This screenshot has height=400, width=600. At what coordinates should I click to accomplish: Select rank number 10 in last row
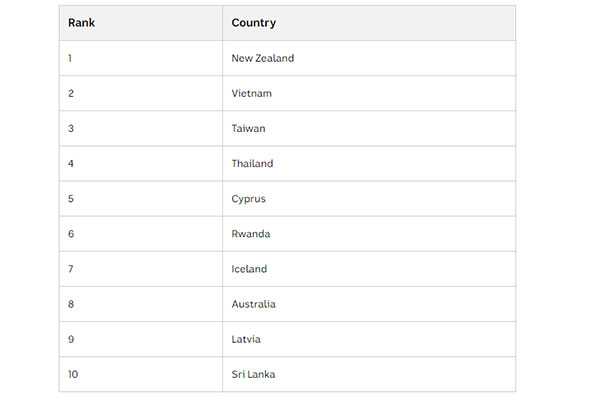click(73, 374)
